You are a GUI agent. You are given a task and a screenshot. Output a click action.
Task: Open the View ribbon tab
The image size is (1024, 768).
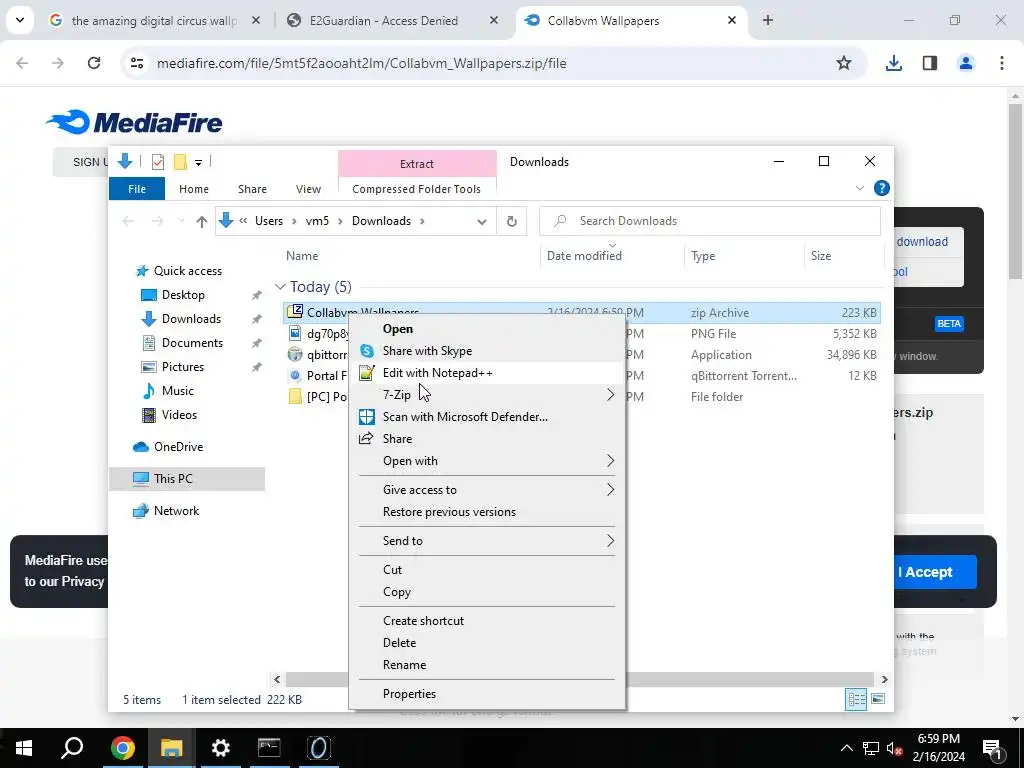coord(308,189)
